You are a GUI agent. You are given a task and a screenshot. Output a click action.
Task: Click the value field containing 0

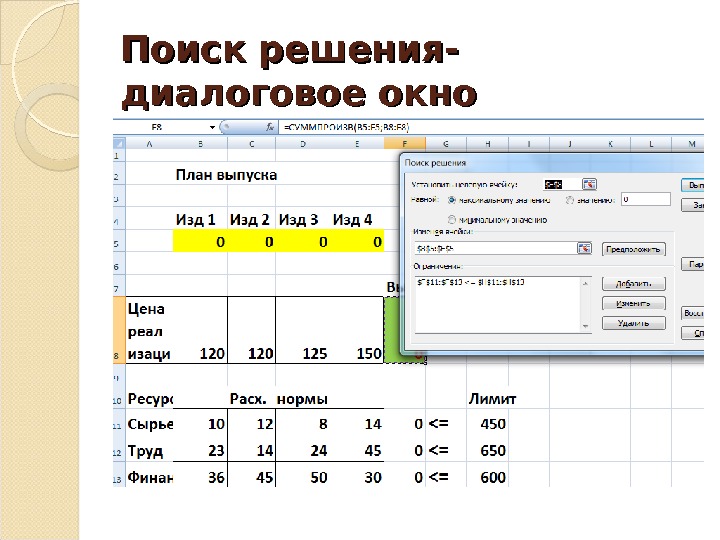pos(646,200)
